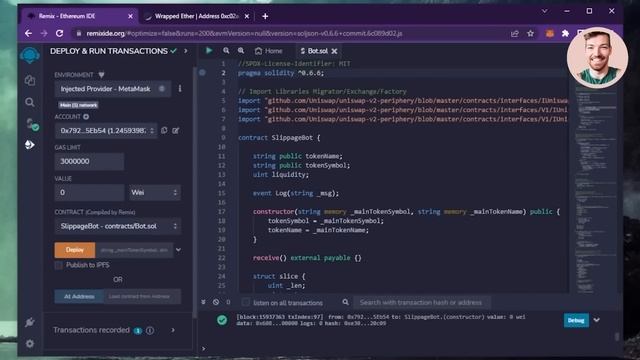Toggle the terminal collapse double-arrow icon

point(203,302)
